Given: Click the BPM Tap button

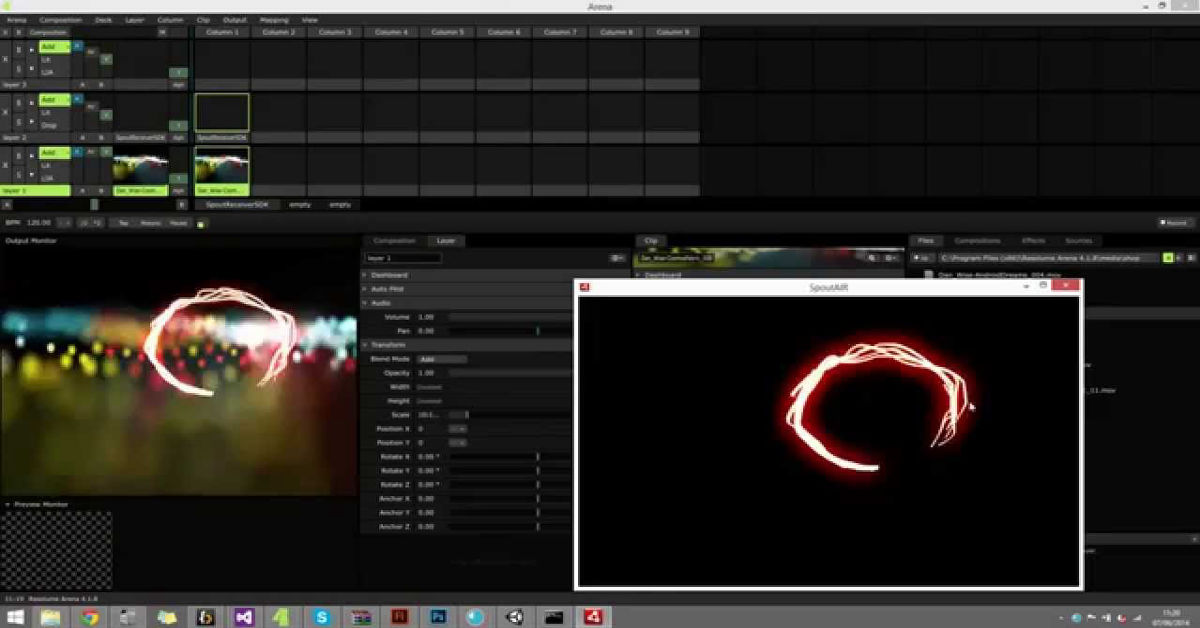Looking at the screenshot, I should click(x=123, y=223).
